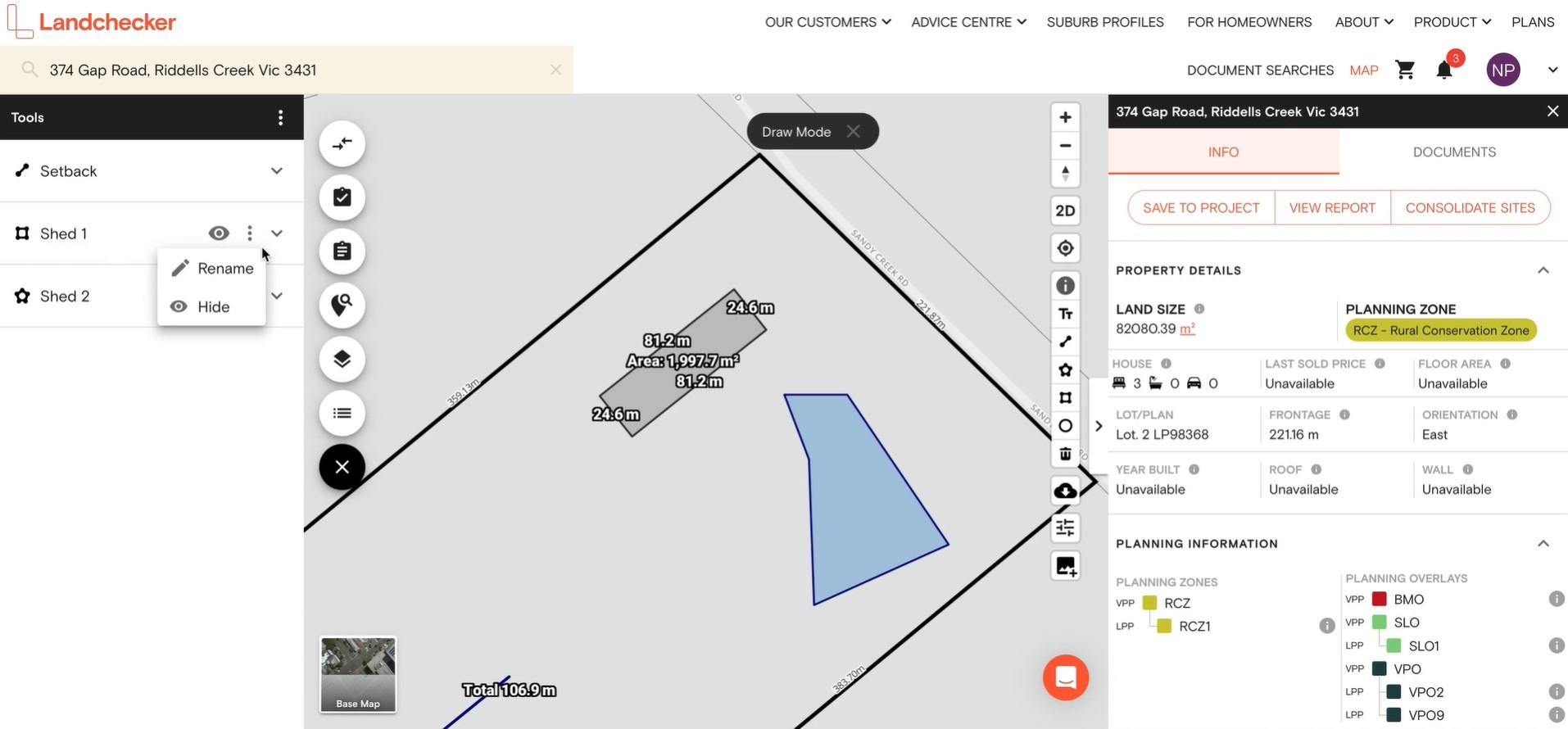Open Tools panel three-dot menu
The width and height of the screenshot is (1568, 729).
click(280, 117)
